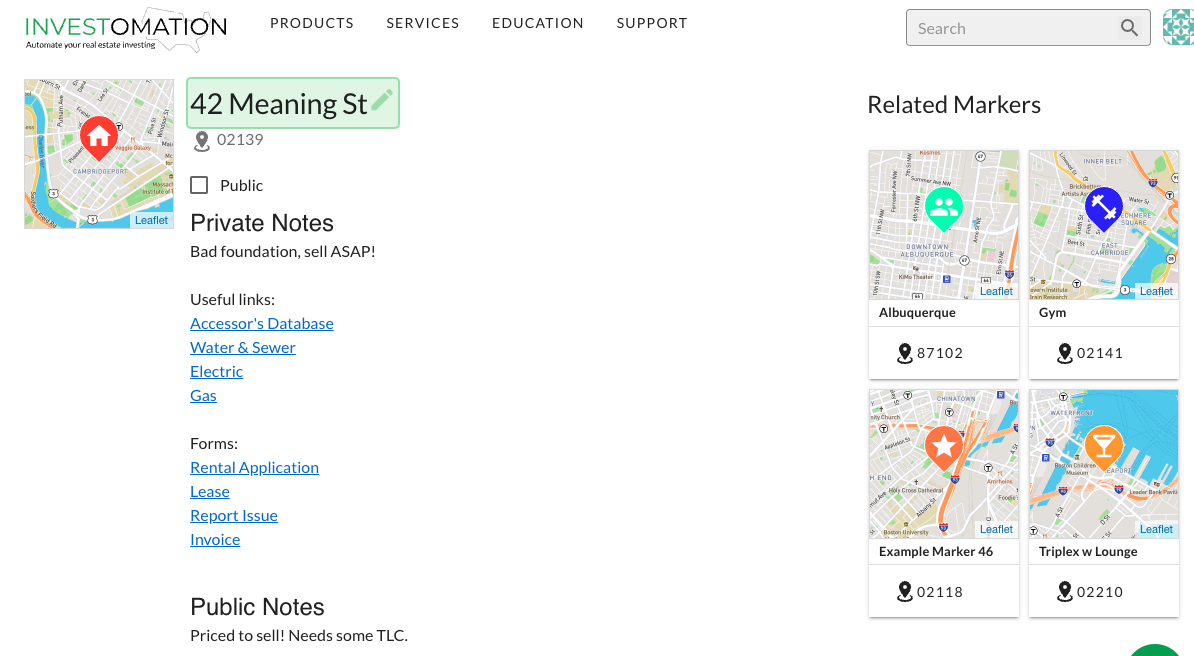Click the pencil edit icon beside address
Screen dimensions: 1194x656
(x=382, y=100)
